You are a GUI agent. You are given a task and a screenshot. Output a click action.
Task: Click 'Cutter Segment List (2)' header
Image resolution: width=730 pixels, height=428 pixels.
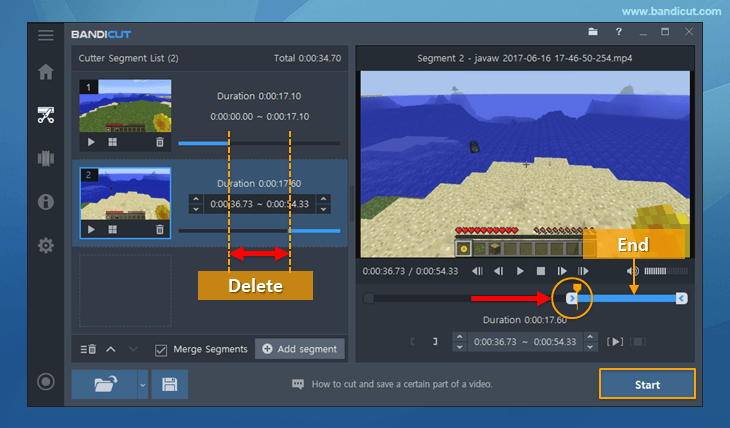[x=128, y=58]
